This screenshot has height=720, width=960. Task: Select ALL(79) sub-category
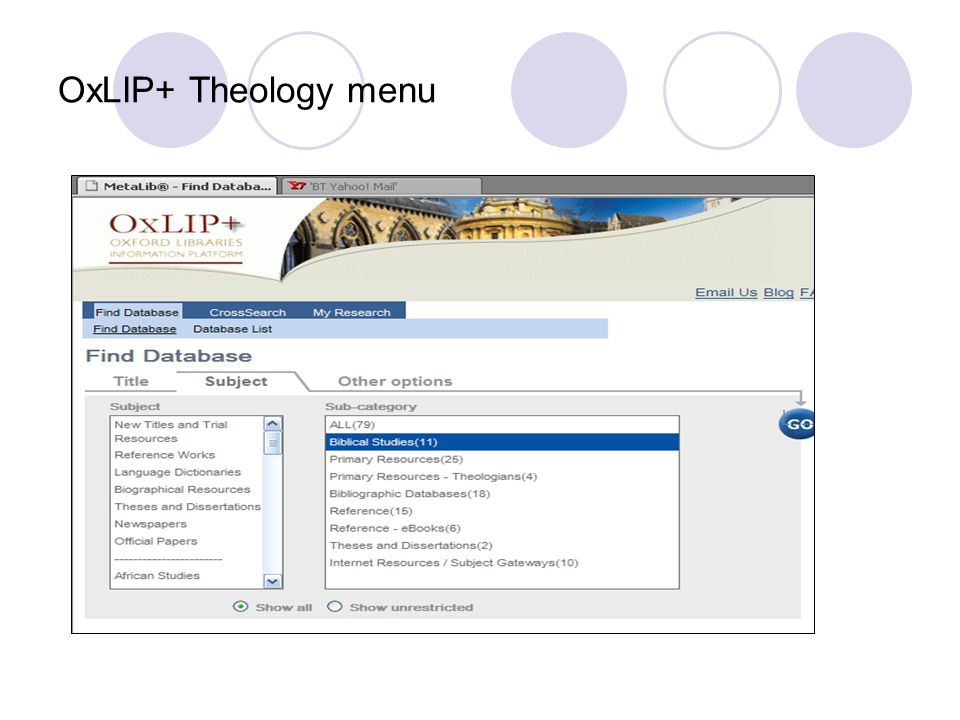tap(502, 424)
